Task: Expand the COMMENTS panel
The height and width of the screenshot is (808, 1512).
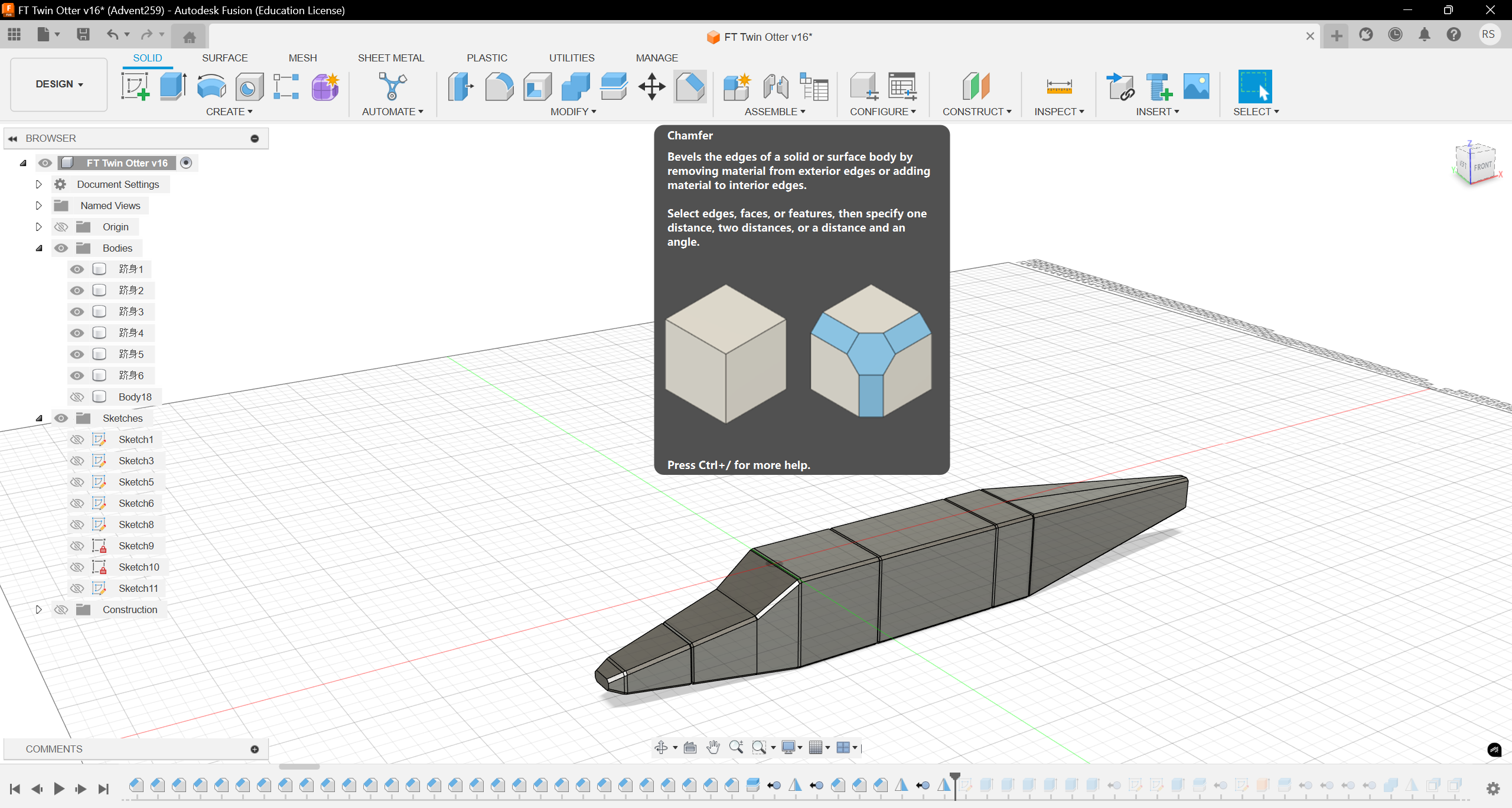Action: click(255, 749)
